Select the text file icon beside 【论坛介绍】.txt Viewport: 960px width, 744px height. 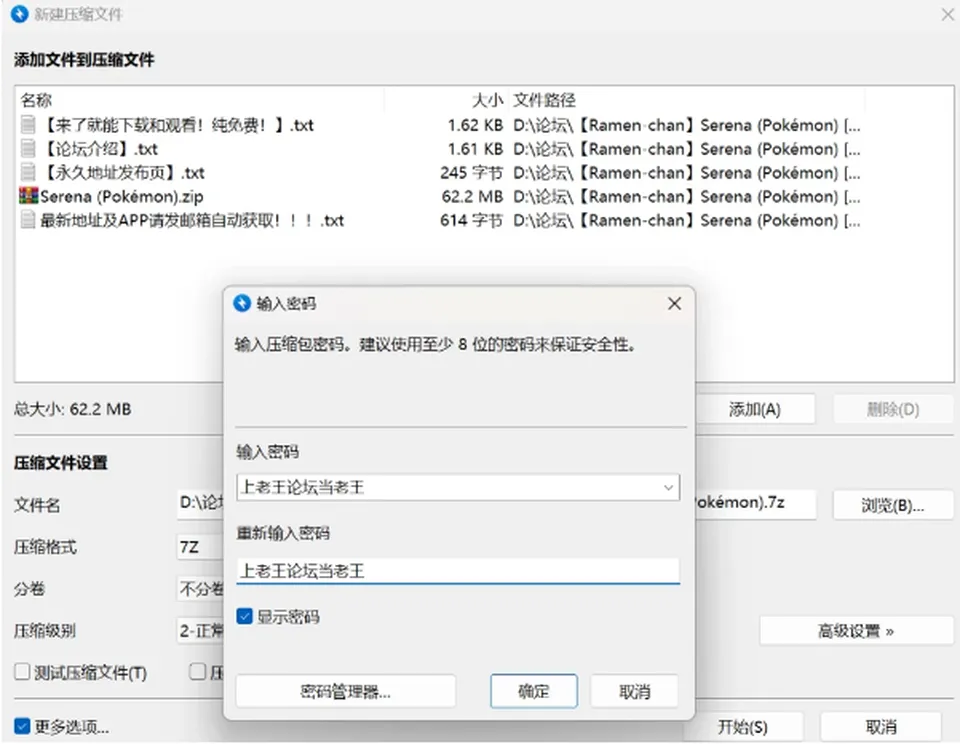(28, 149)
